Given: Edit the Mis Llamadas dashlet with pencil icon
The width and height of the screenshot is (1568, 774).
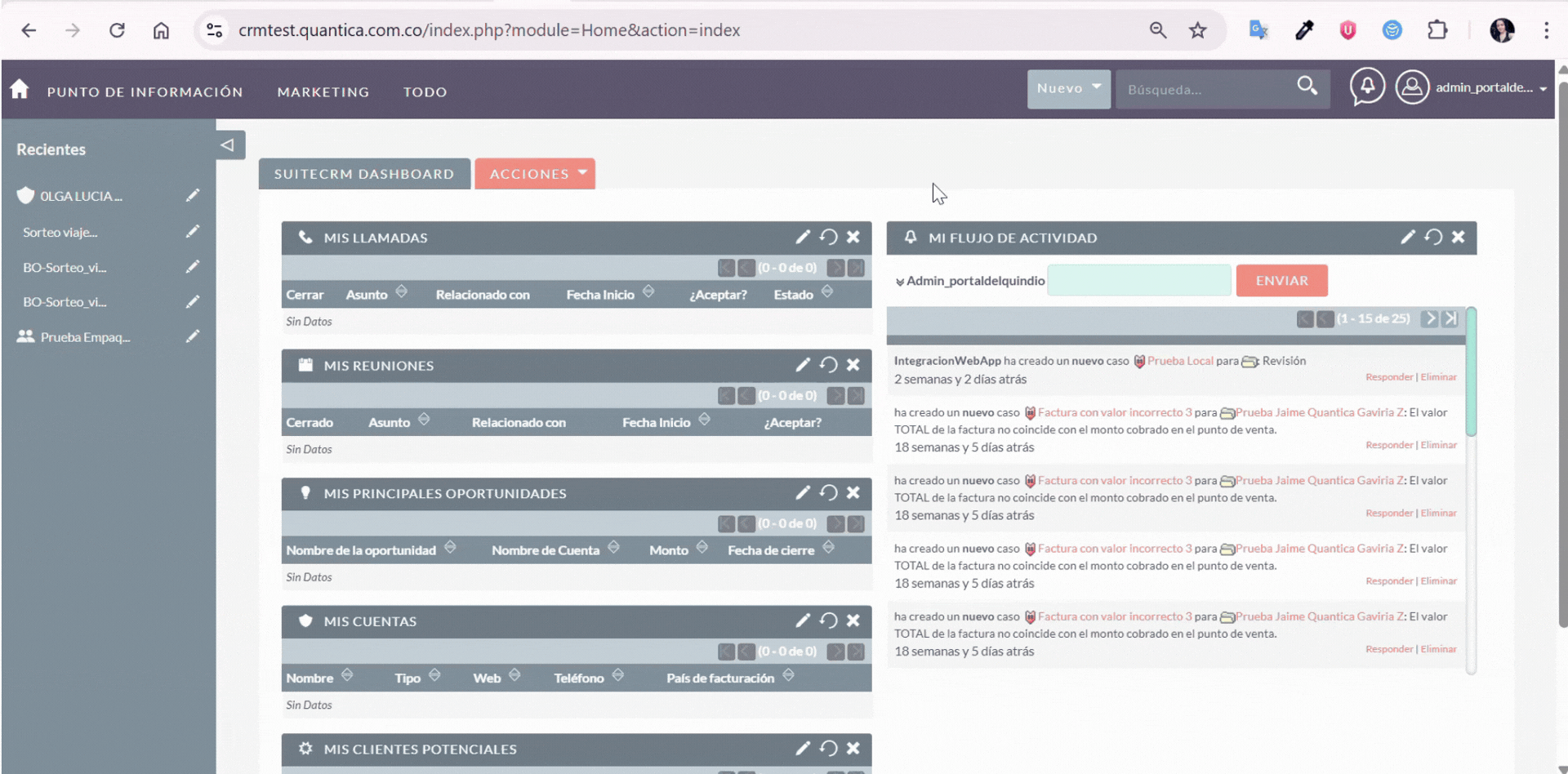Looking at the screenshot, I should pos(803,238).
